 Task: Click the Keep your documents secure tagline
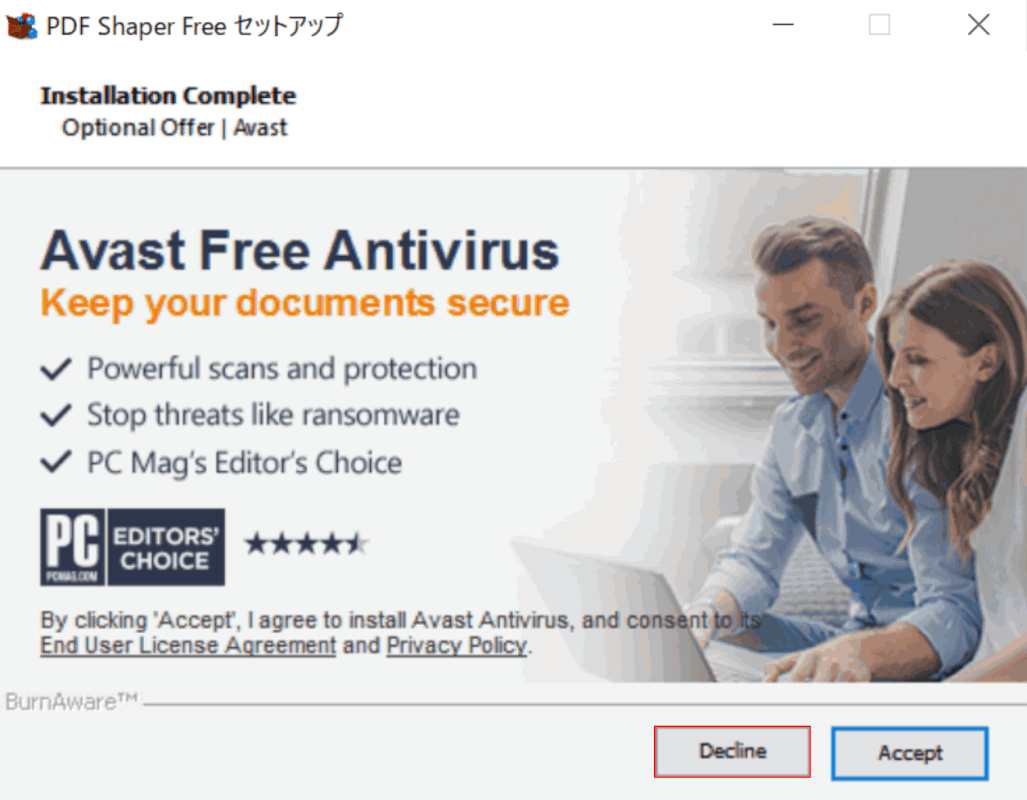[305, 303]
